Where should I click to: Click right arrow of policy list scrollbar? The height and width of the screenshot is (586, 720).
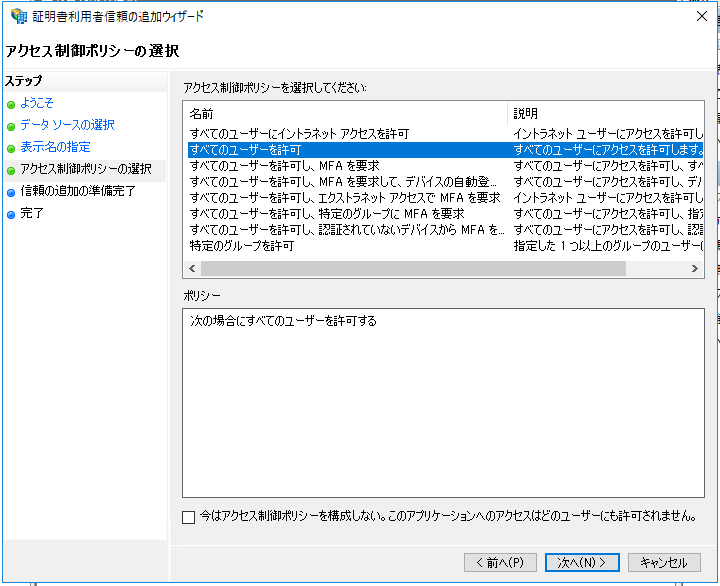point(694,269)
